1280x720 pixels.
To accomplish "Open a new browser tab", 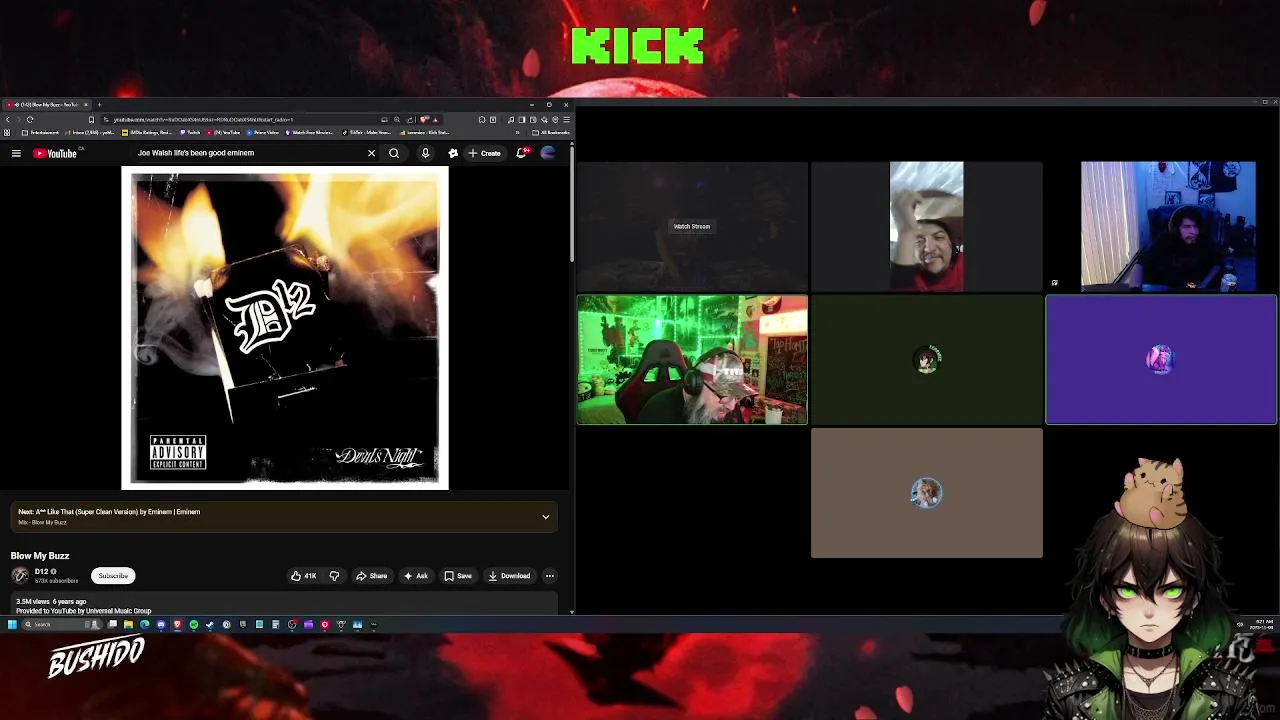I will 99,104.
